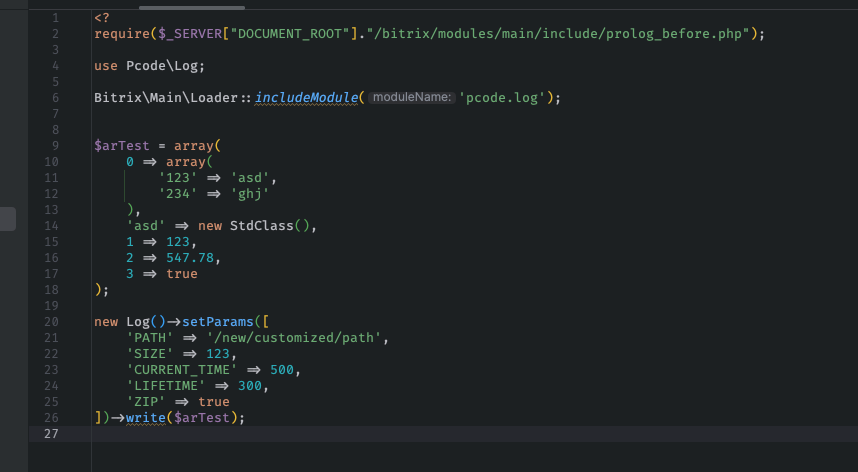Screen dimensions: 858x472
Task: Click the '/new/customized/path' string value
Action: (x=297, y=337)
